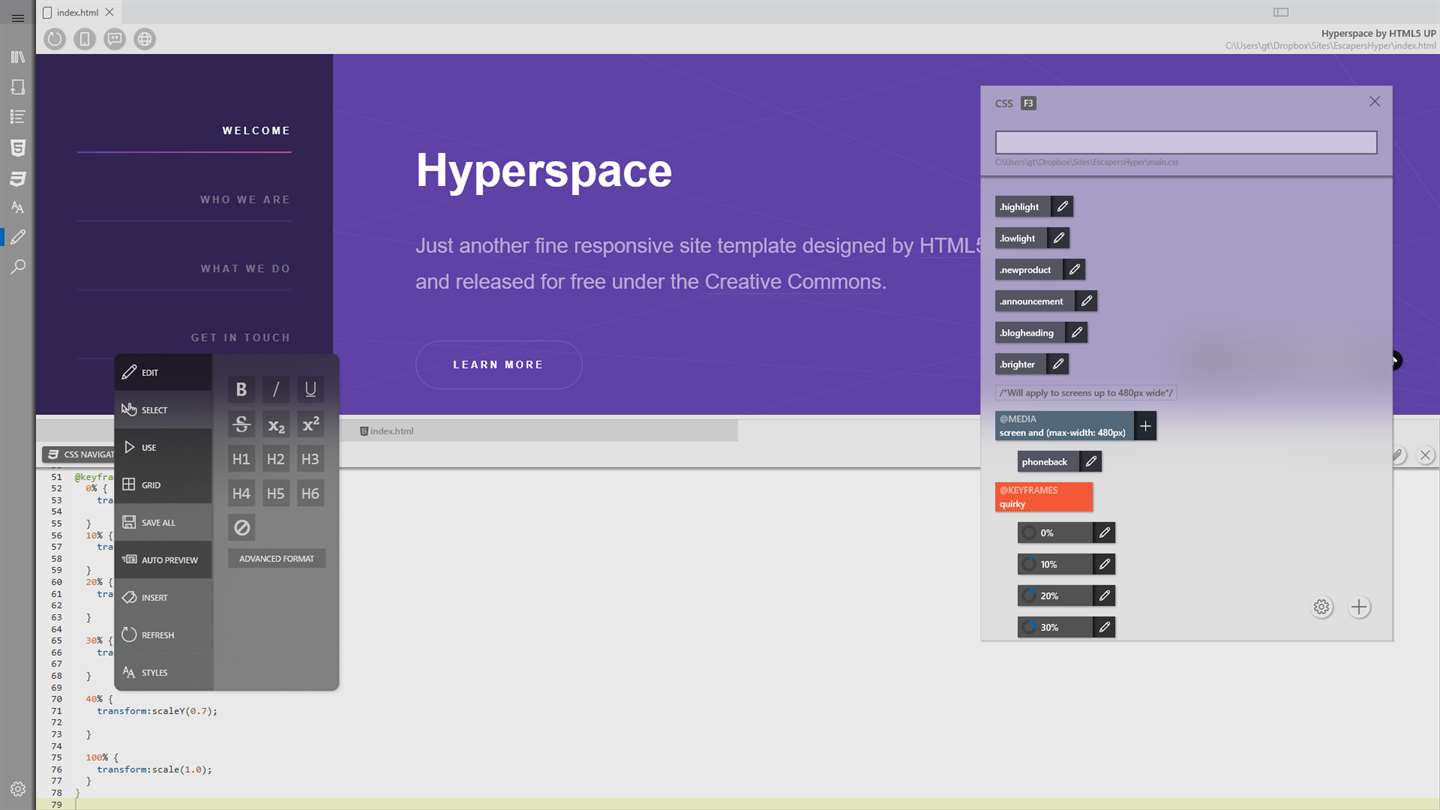Apply Bold formatting
Screen dimensions: 1440x810
(241, 389)
